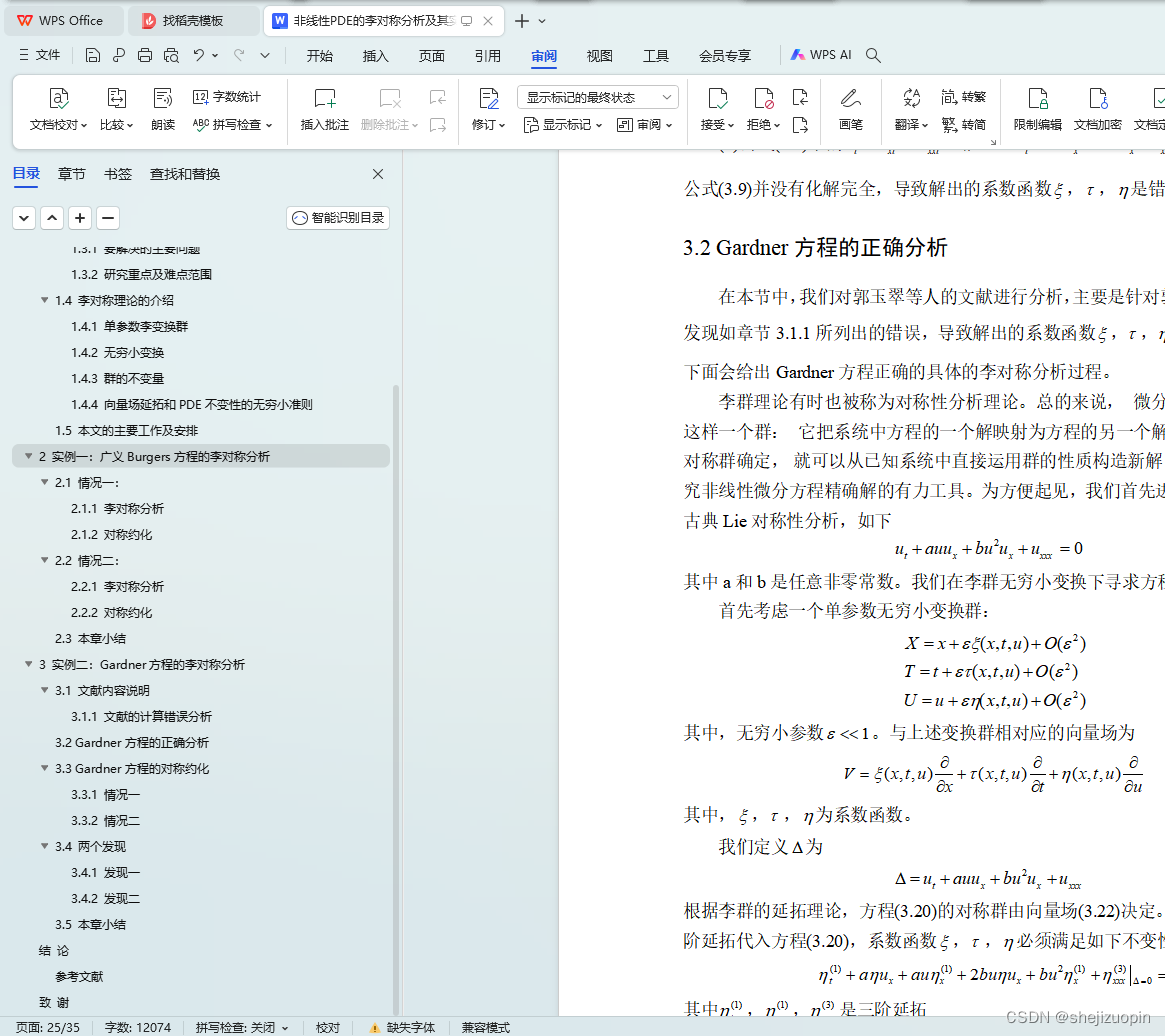
Task: Click 智能识别目录 button
Action: click(x=338, y=218)
